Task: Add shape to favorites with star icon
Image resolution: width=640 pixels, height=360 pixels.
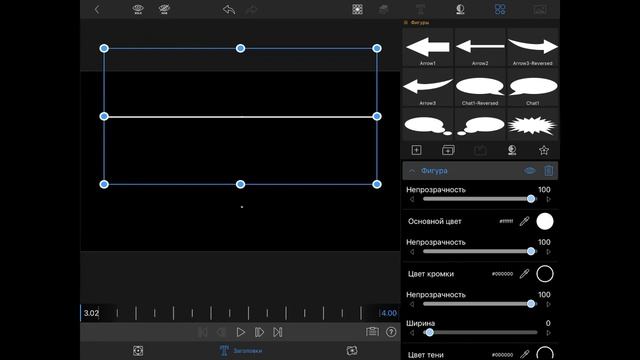Action: click(544, 150)
